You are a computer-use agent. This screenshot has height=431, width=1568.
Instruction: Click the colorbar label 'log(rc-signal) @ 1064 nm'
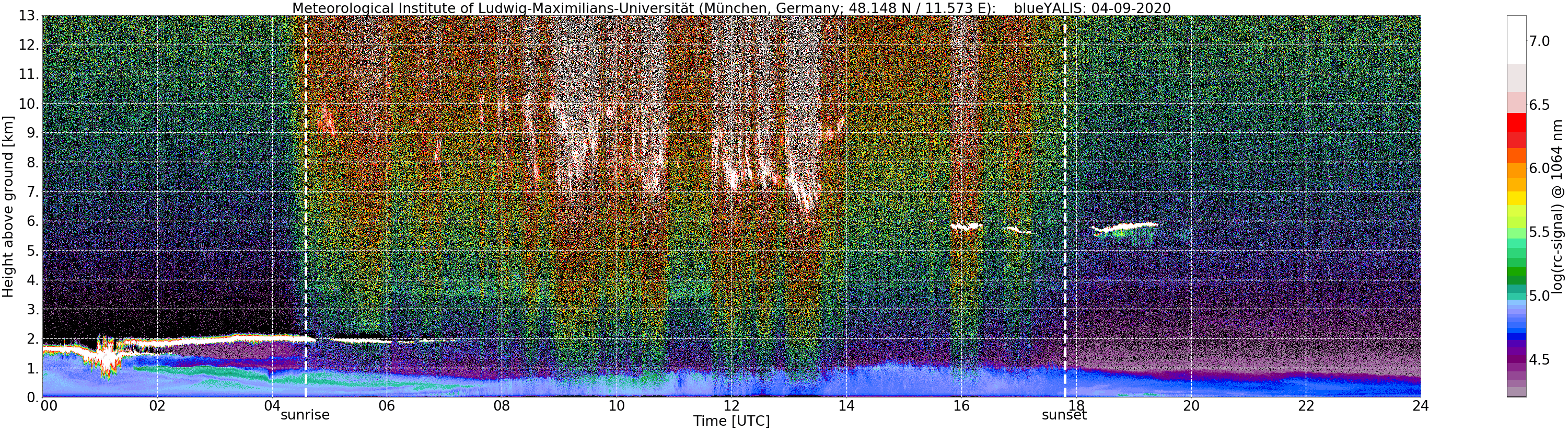point(1558,206)
